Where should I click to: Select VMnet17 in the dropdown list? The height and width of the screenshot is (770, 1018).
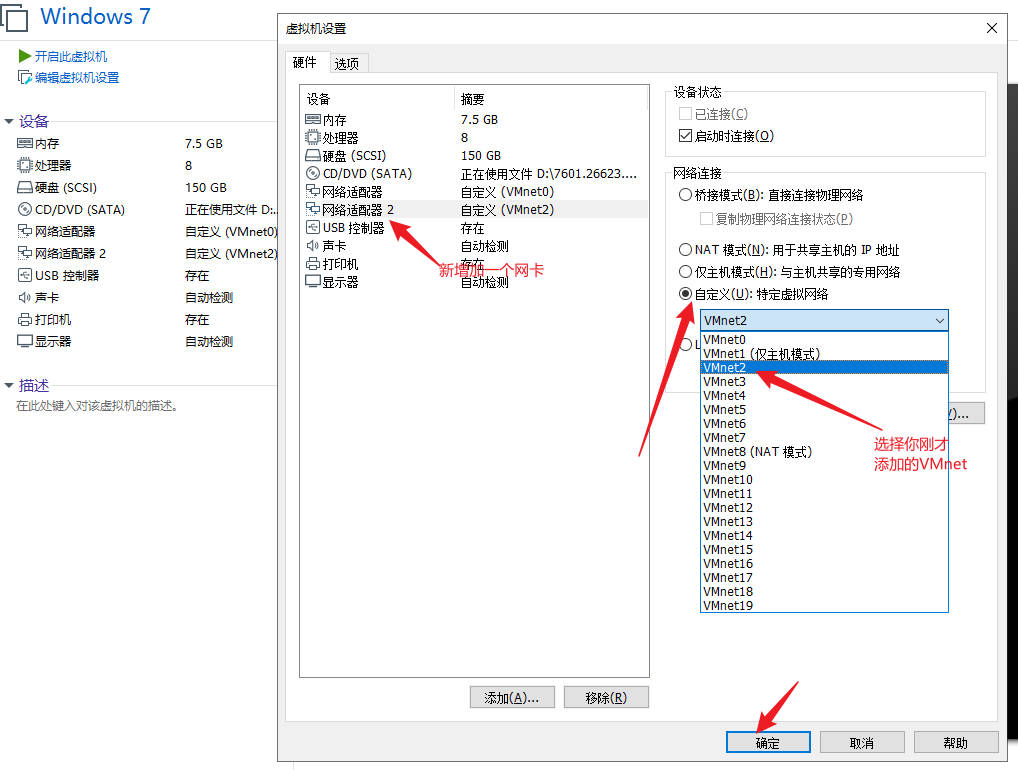(824, 578)
